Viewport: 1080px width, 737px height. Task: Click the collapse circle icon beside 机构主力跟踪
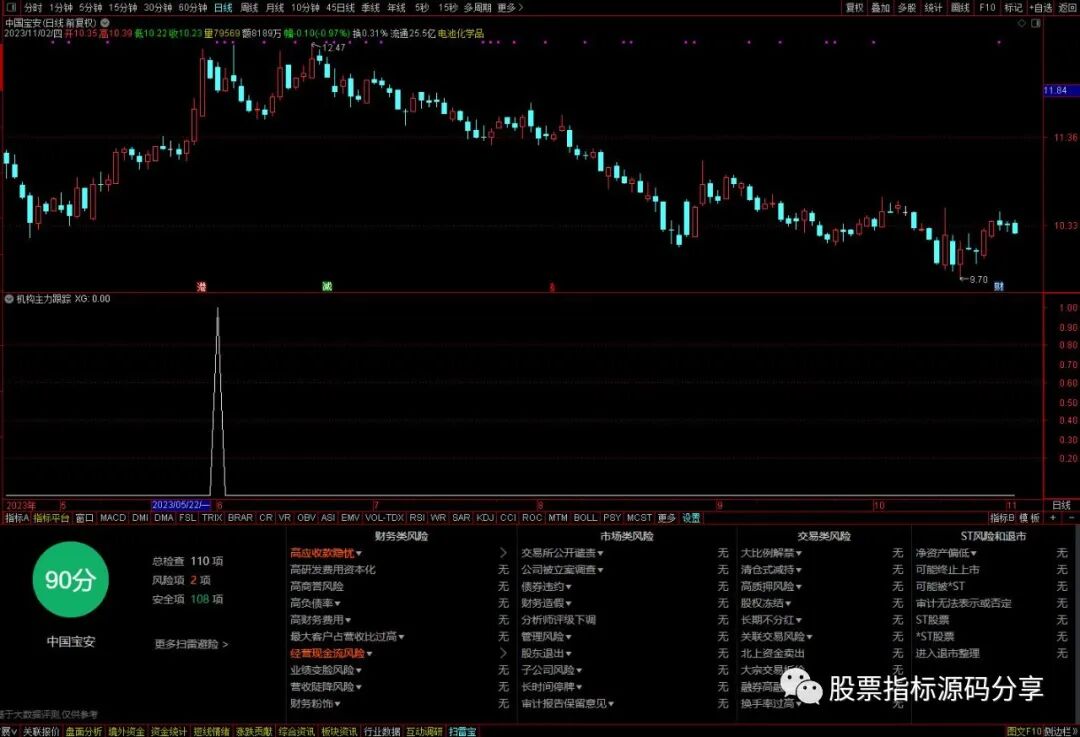coord(9,299)
